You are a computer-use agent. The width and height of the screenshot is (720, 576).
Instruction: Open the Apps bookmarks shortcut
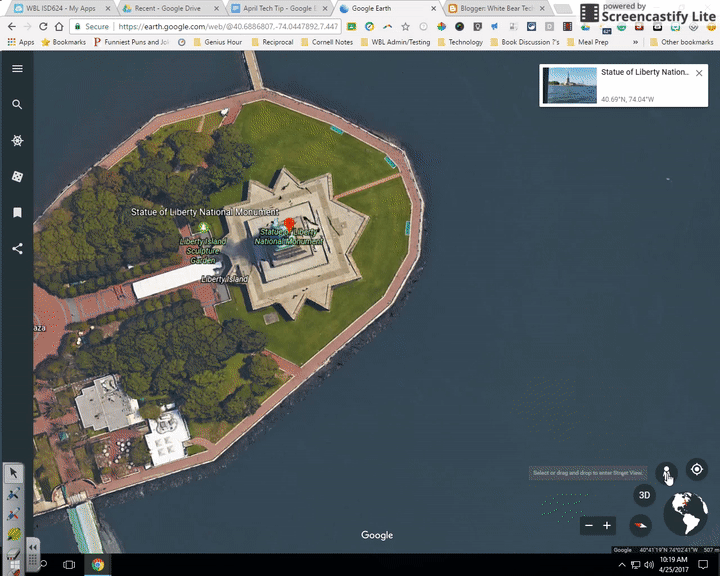coord(21,42)
